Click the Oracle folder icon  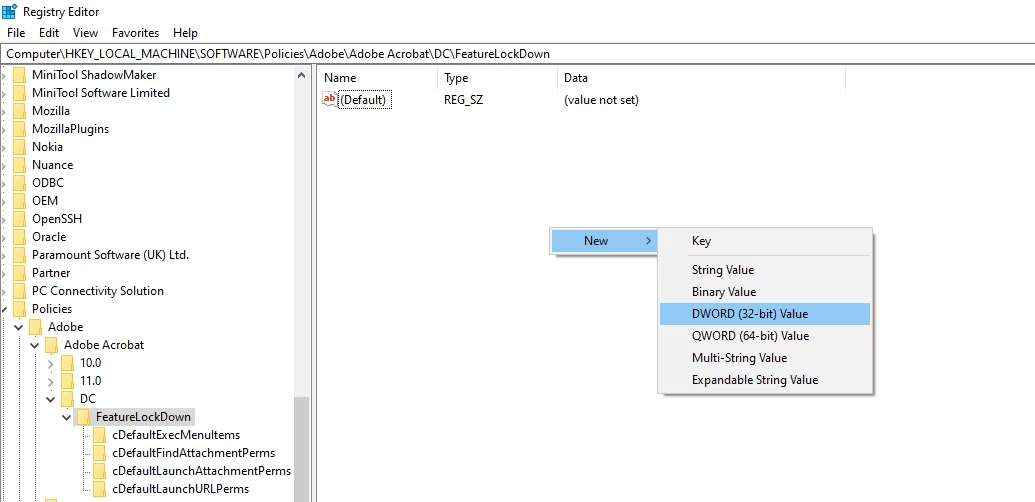[x=19, y=237]
